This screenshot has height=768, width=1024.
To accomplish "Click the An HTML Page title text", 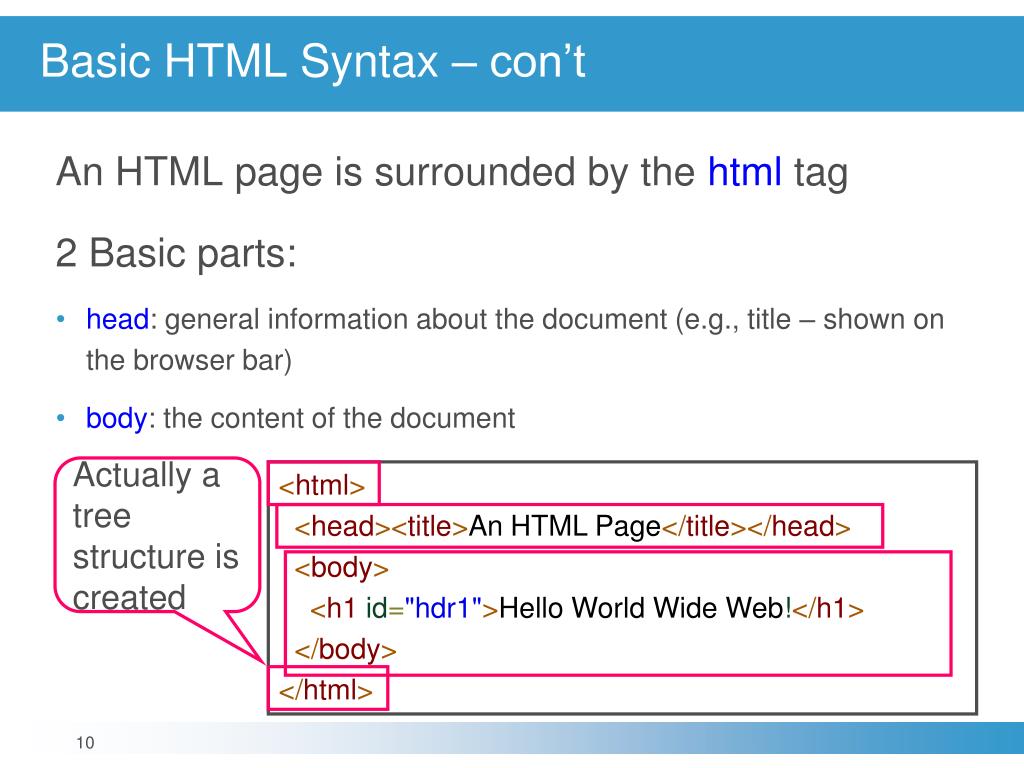I will click(x=560, y=527).
